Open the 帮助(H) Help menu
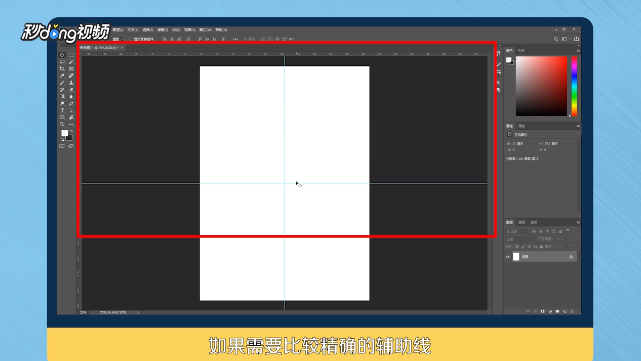The width and height of the screenshot is (641, 361). (x=221, y=30)
